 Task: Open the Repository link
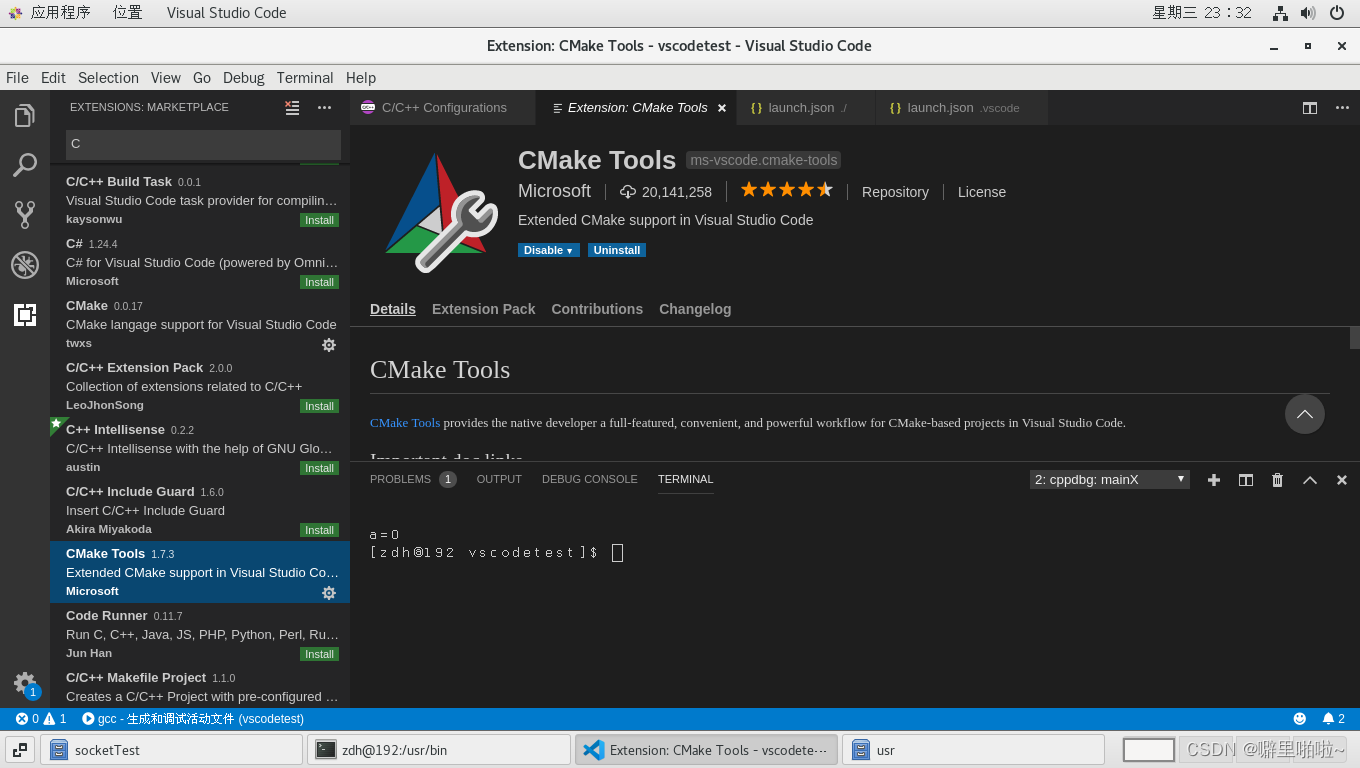pos(895,192)
